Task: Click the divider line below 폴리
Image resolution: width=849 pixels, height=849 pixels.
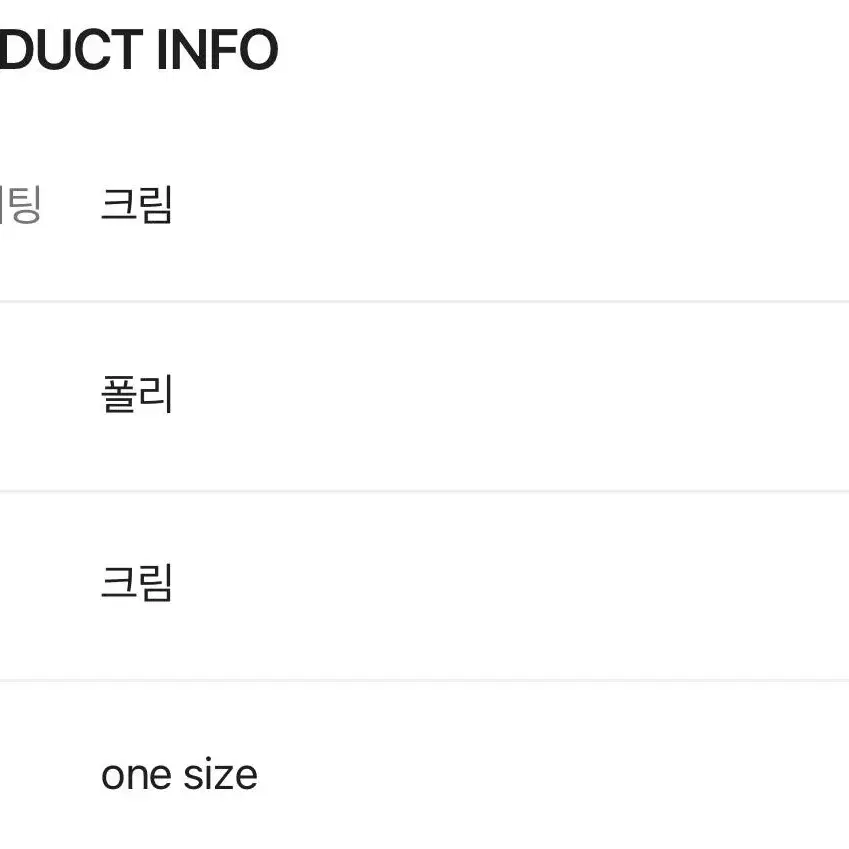Action: 424,491
